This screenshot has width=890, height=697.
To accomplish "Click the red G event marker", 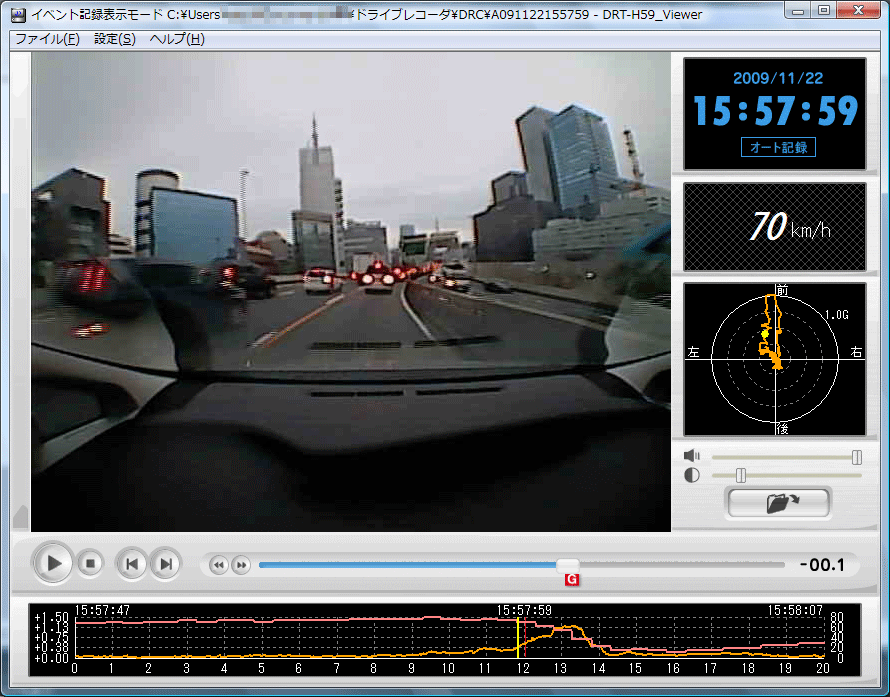I will (x=571, y=580).
